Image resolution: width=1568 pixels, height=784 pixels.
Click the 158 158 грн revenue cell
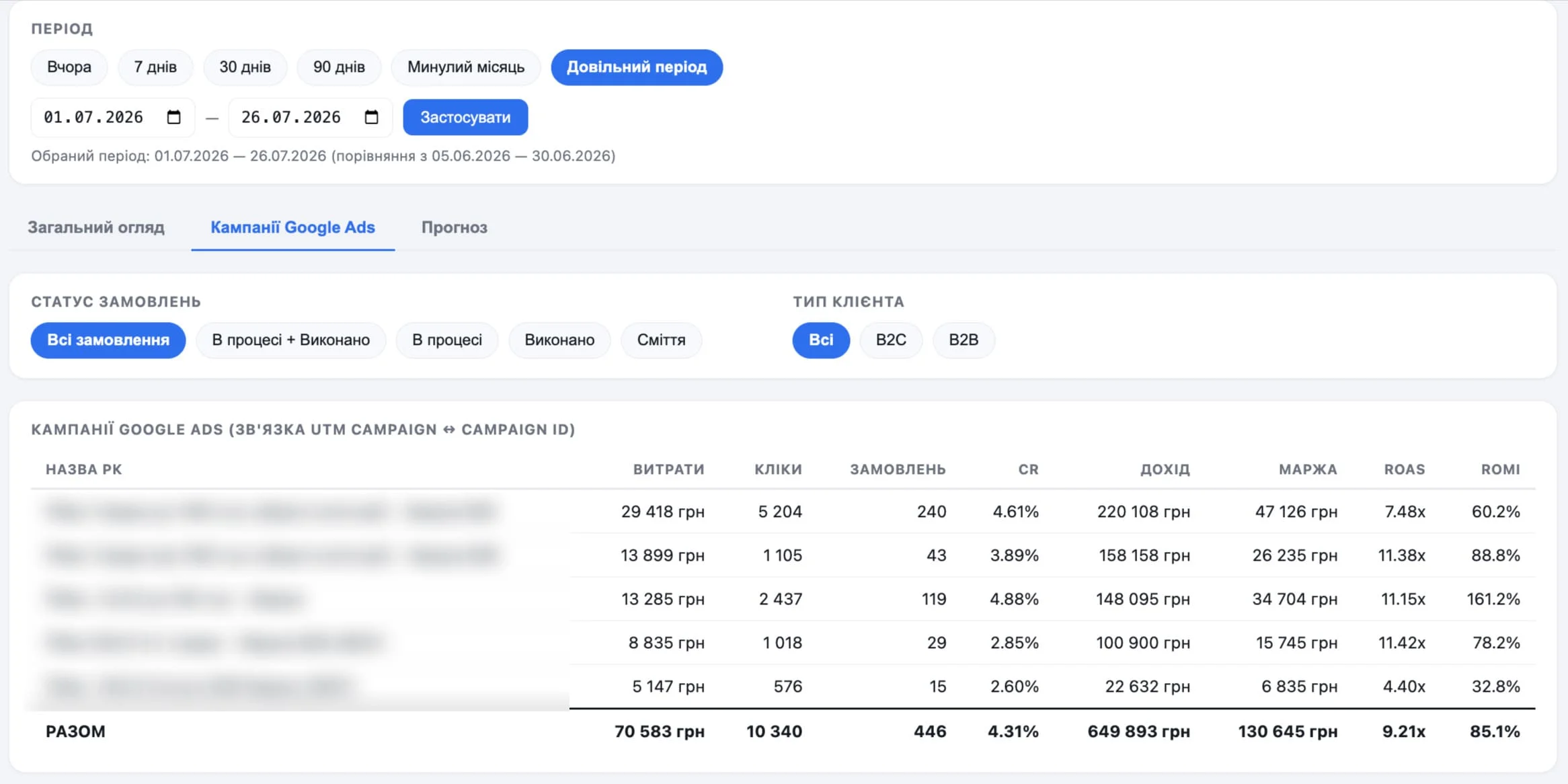click(x=1144, y=555)
